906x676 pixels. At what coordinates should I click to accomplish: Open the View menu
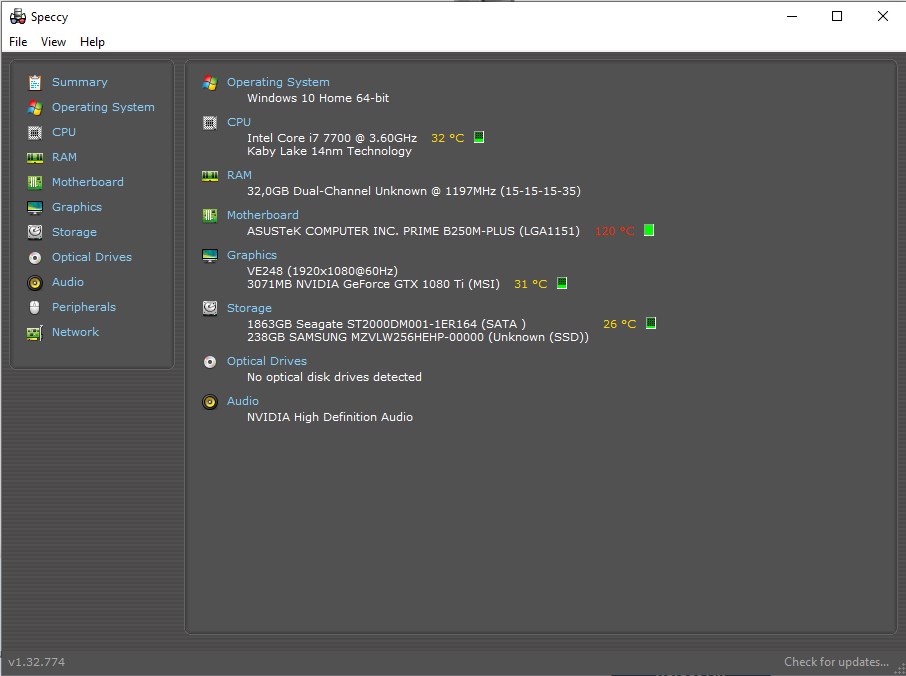(x=53, y=42)
